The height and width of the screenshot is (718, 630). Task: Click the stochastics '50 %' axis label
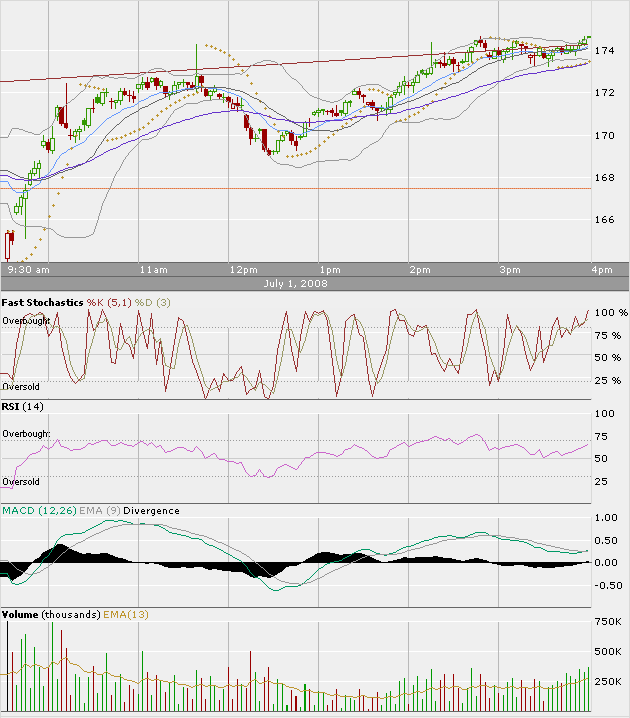tap(608, 358)
